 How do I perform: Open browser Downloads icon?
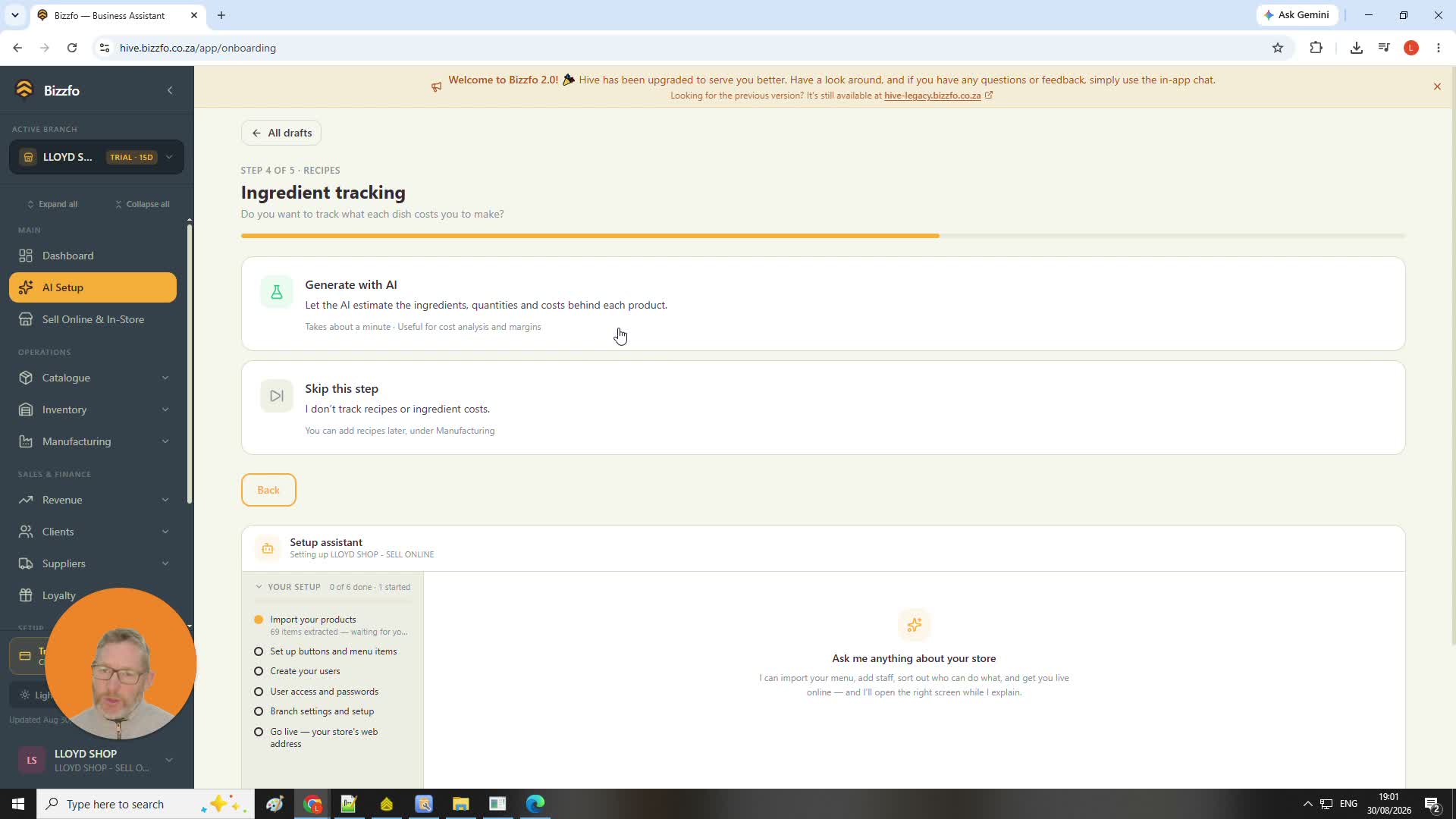(x=1357, y=48)
